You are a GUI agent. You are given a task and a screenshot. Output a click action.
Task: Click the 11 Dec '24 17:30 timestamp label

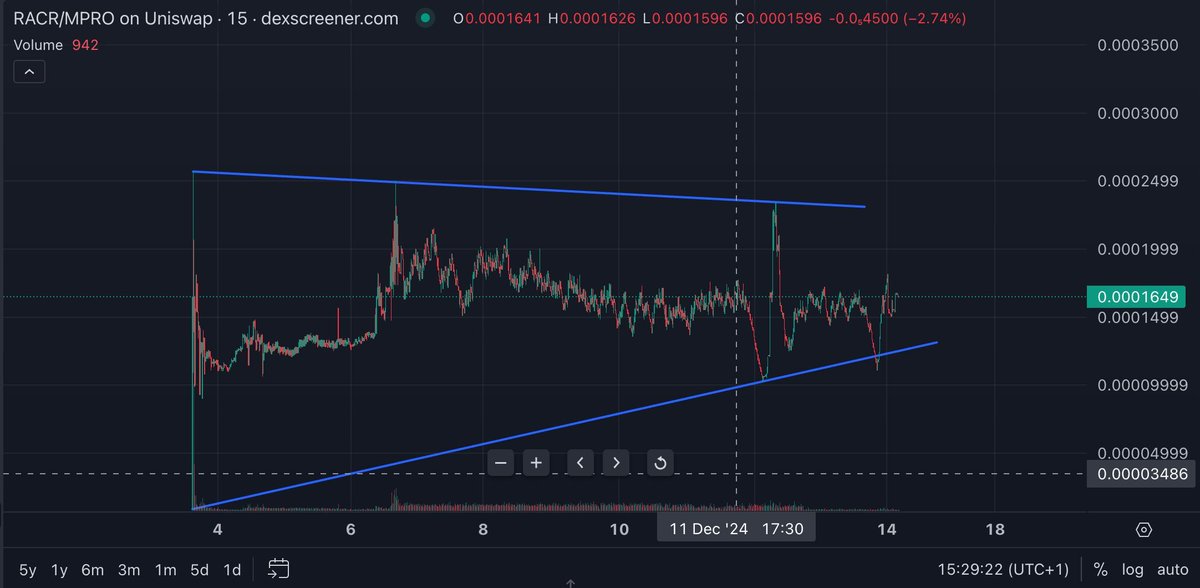click(735, 527)
